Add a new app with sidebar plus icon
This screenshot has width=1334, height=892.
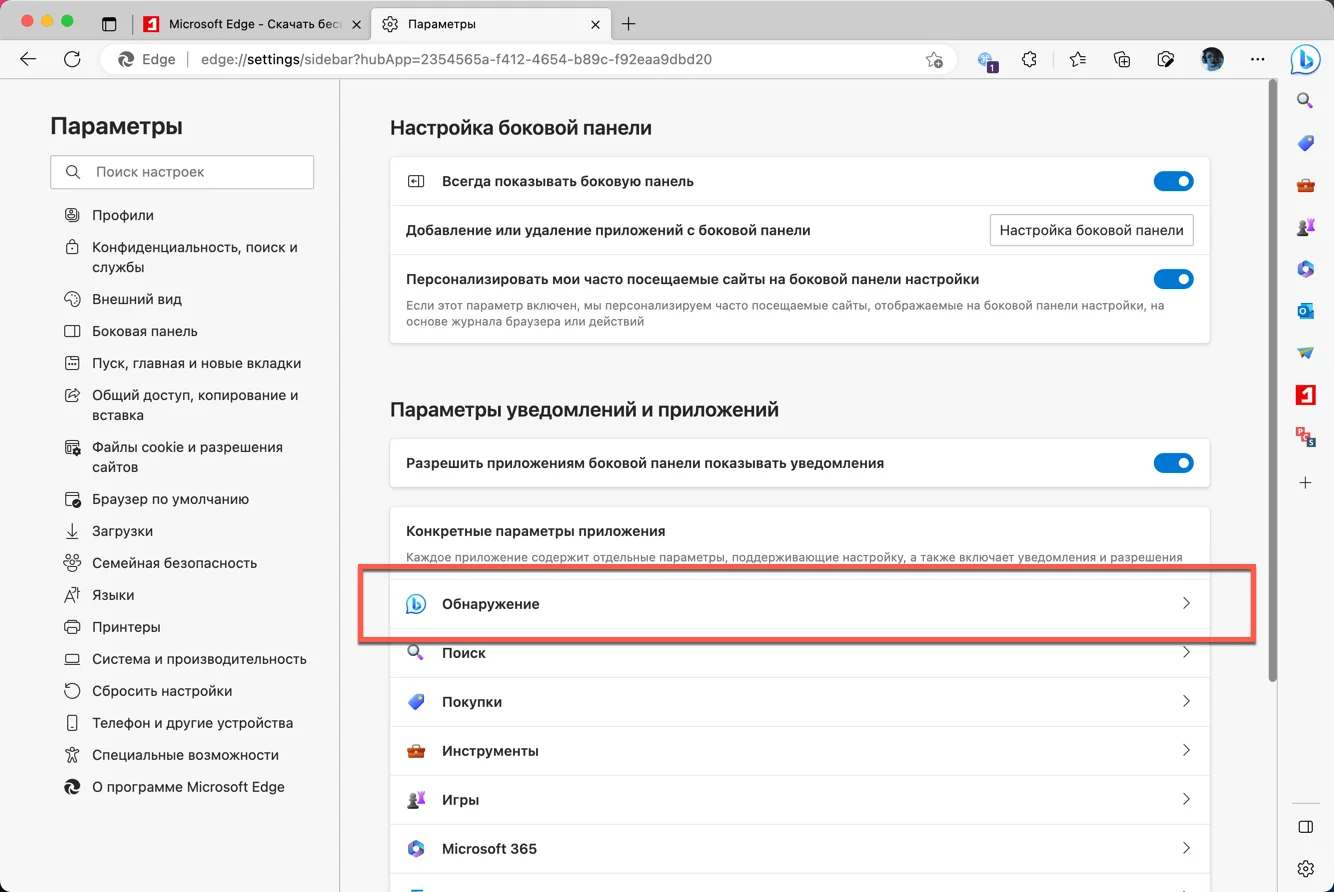[x=1305, y=483]
